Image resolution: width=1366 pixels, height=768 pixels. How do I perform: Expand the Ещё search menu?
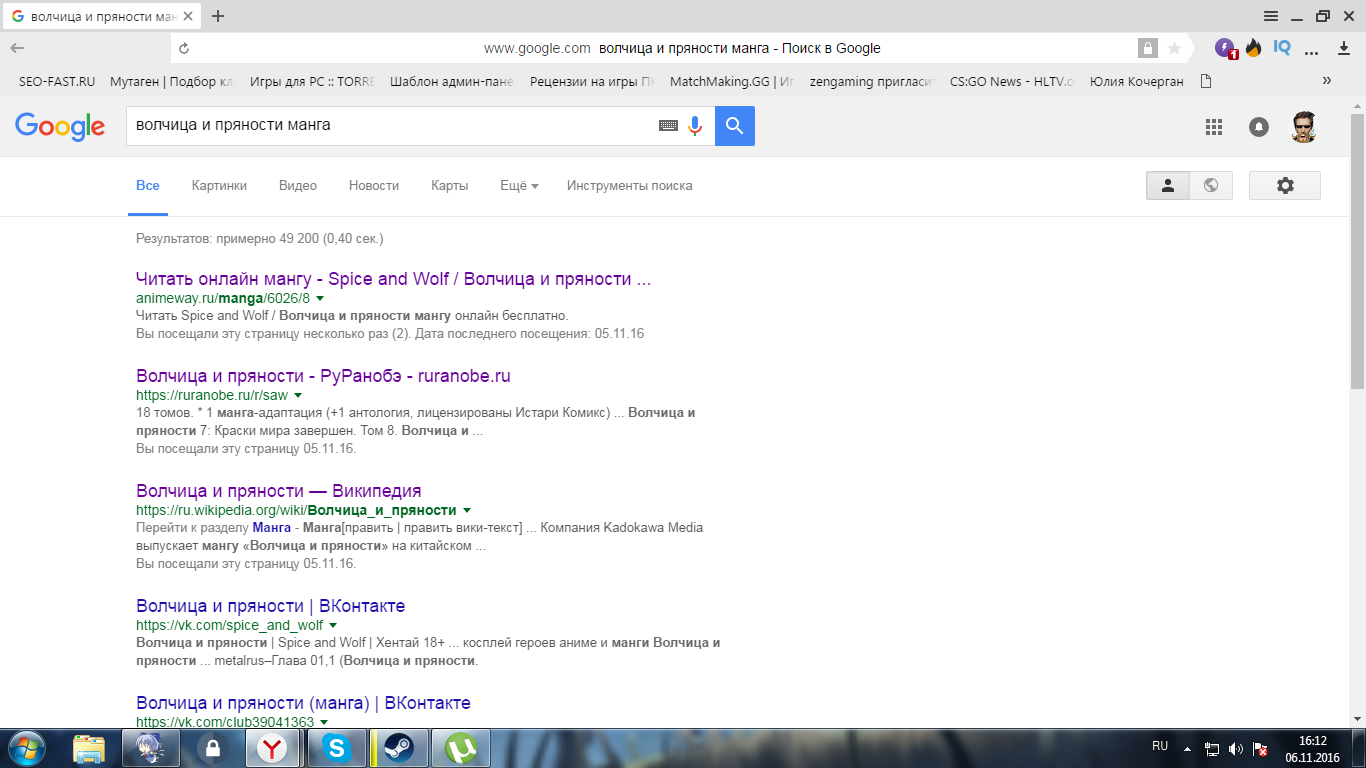pyautogui.click(x=519, y=186)
